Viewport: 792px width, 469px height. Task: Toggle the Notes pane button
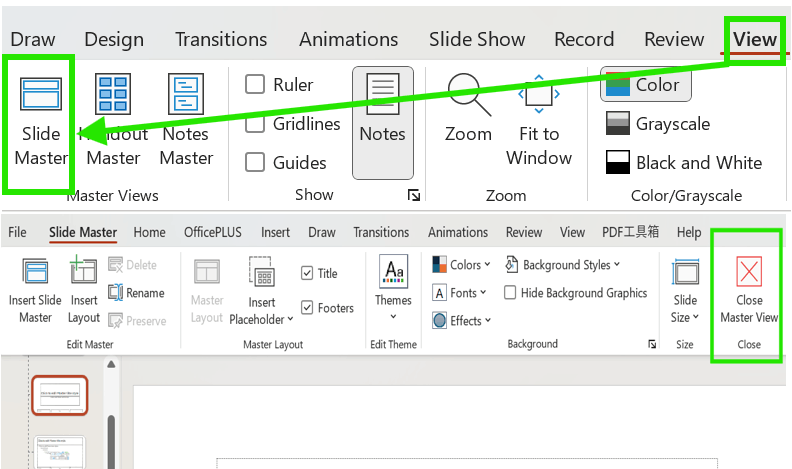tap(383, 123)
